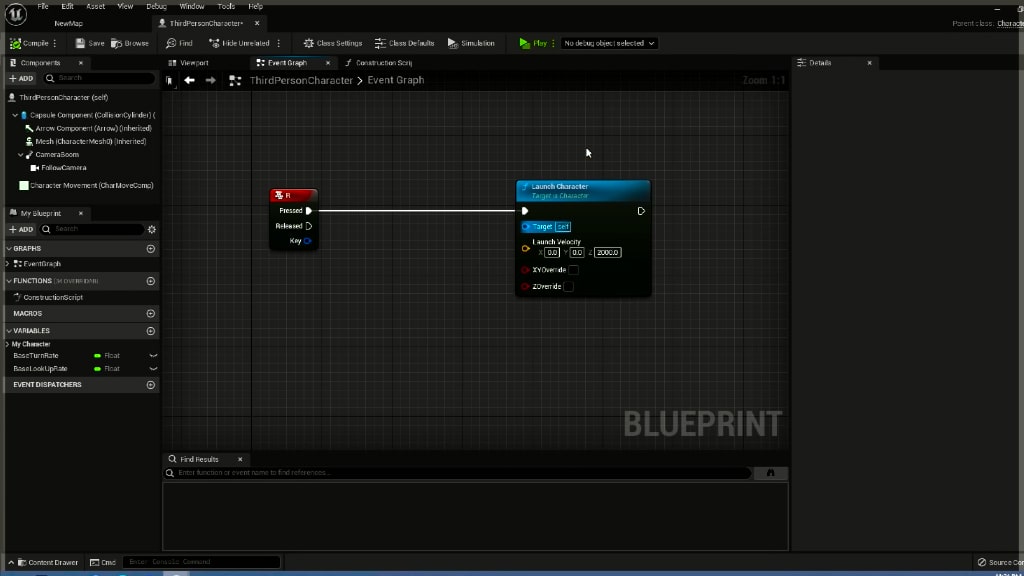
Task: Click the green Play button
Action: [x=533, y=43]
